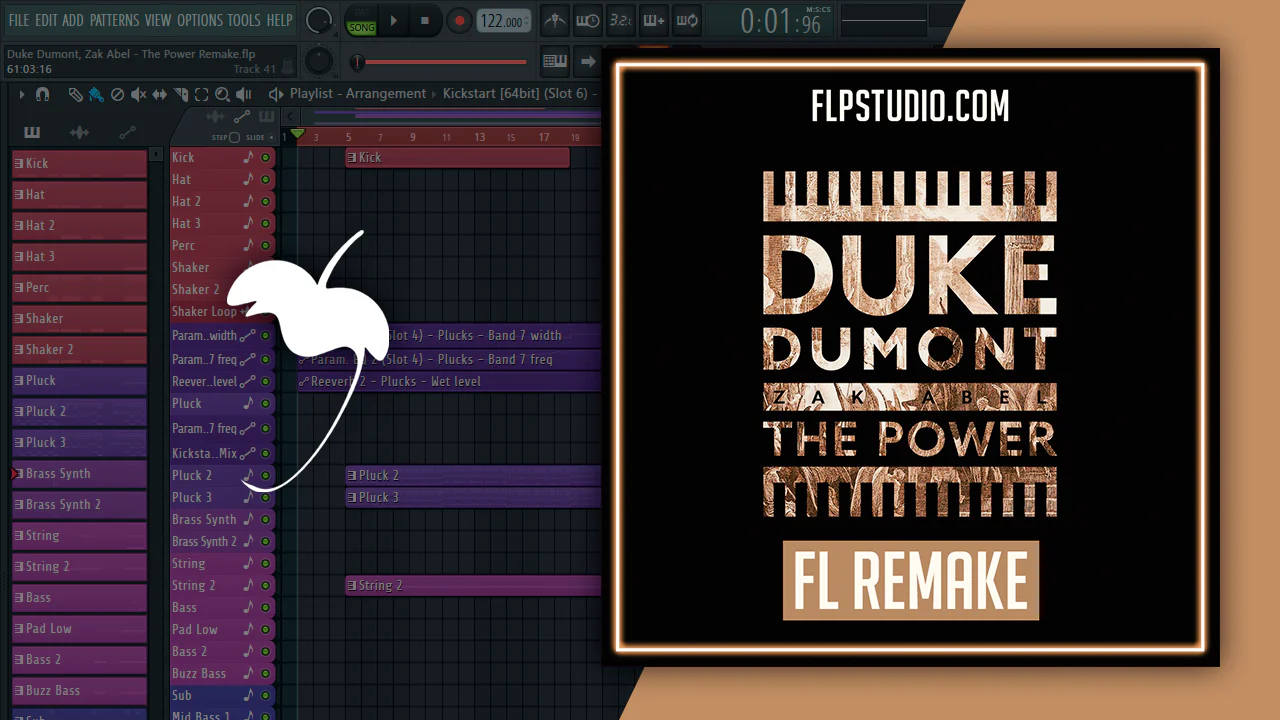Open the OPTIONS menu
1280x720 pixels.
tap(200, 20)
